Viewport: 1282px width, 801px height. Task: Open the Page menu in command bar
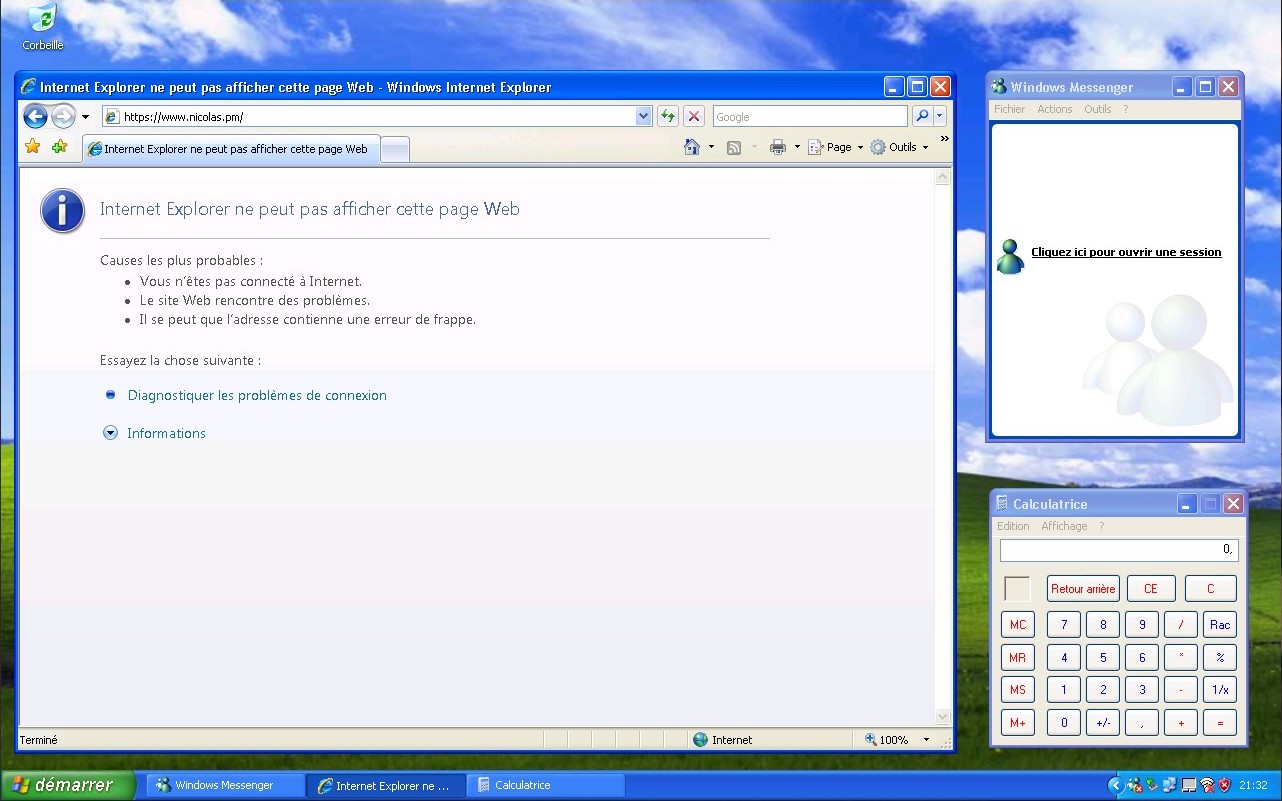click(x=834, y=147)
